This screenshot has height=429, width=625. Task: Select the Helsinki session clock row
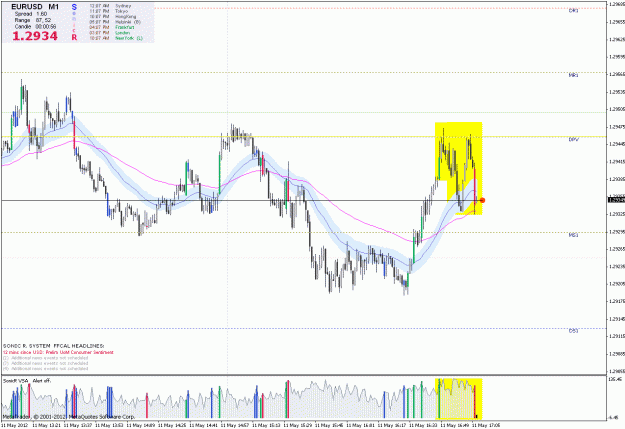tap(115, 22)
